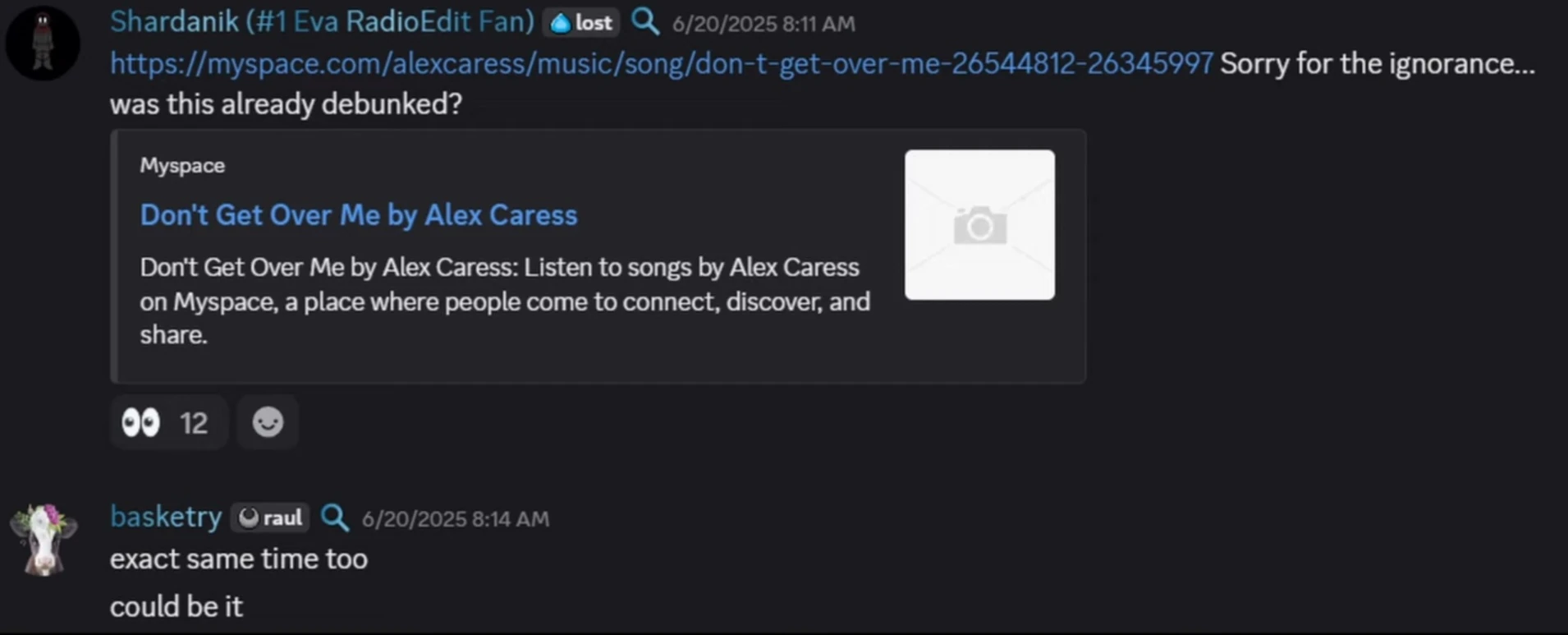Click Shardanik's profile avatar

43,43
